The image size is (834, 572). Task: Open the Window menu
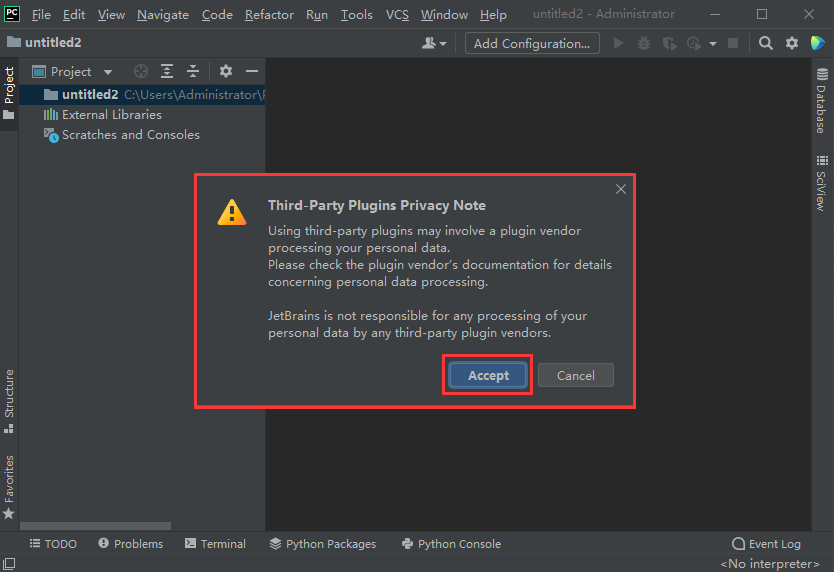[444, 14]
